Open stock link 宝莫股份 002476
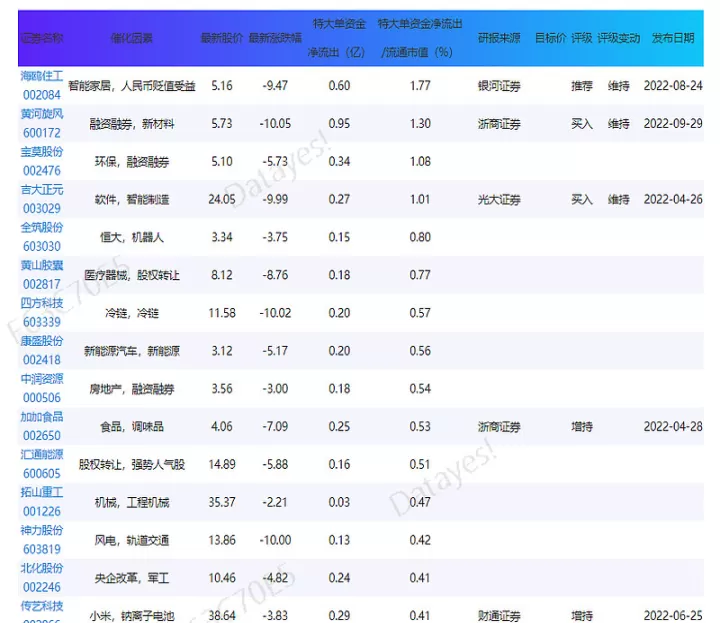 [x=42, y=161]
